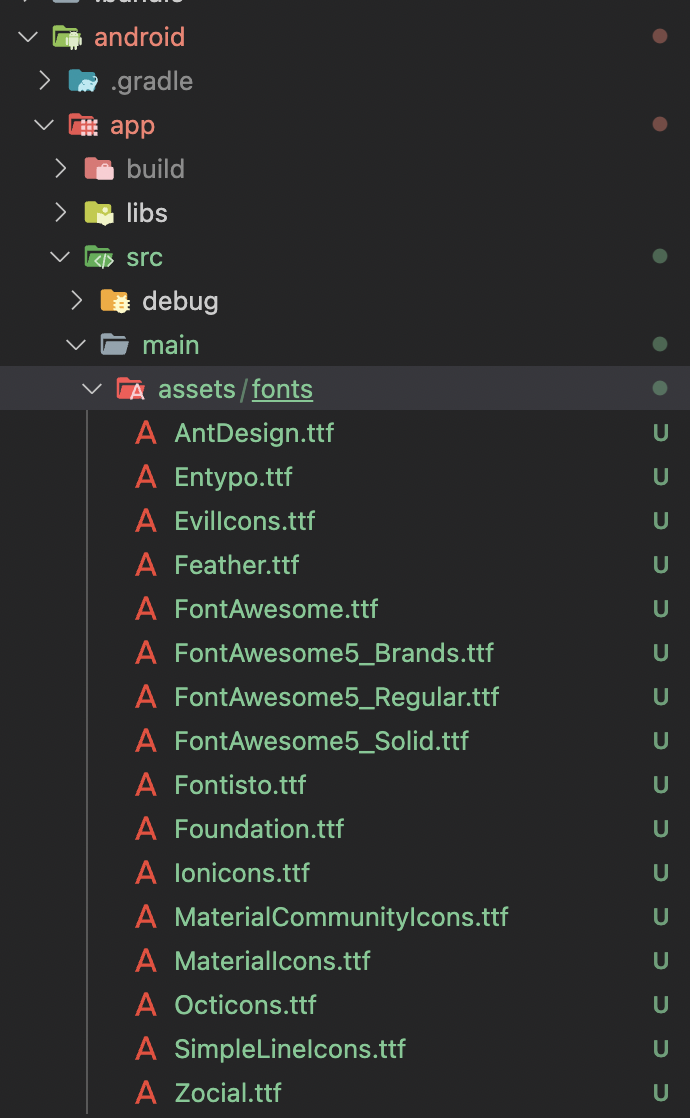This screenshot has width=690, height=1118.
Task: Select the debug folder label
Action: click(180, 302)
